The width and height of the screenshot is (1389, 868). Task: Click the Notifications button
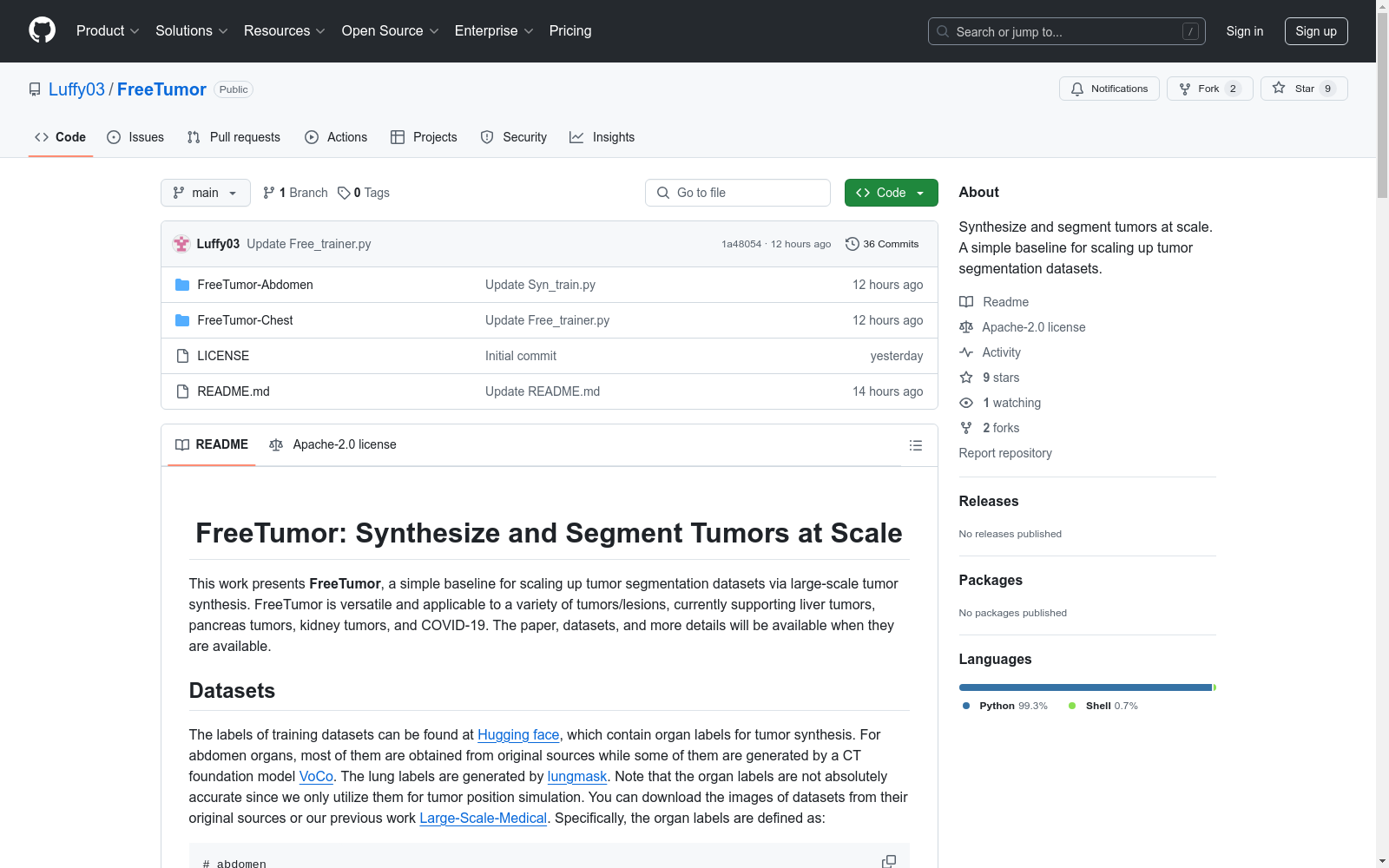point(1109,89)
